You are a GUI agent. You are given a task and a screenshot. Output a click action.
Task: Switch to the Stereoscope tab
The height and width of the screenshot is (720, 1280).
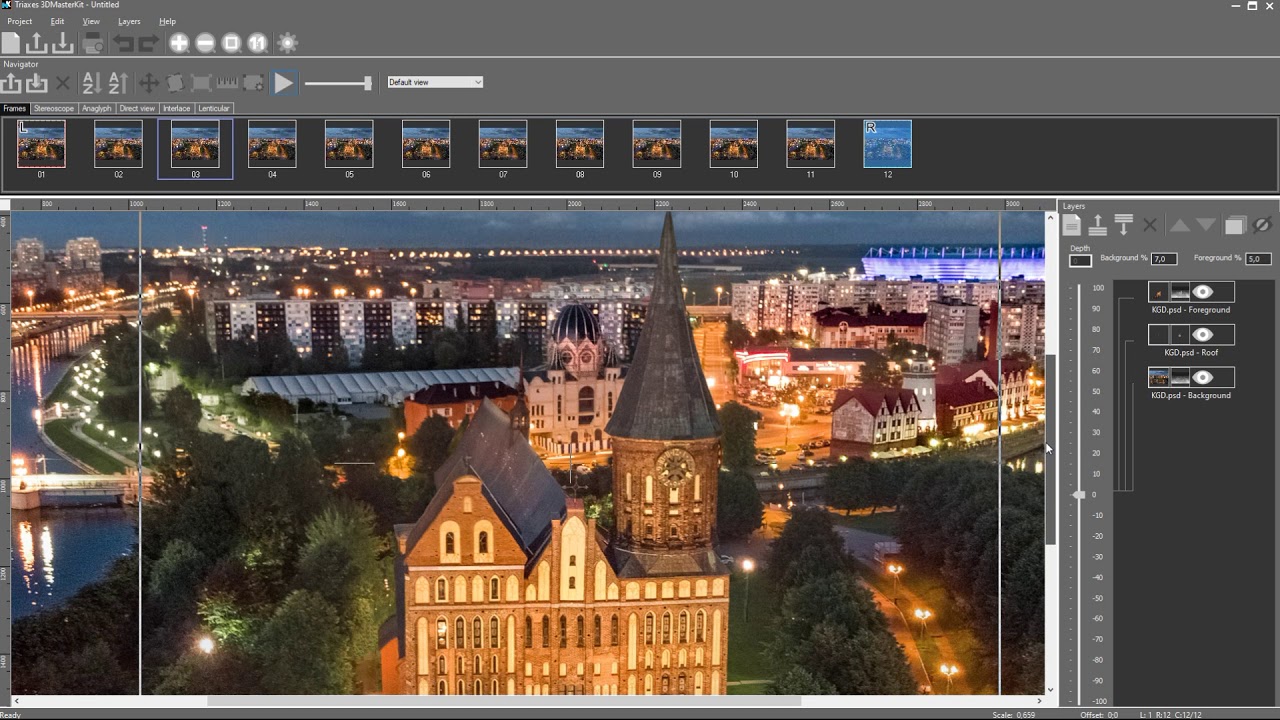54,108
